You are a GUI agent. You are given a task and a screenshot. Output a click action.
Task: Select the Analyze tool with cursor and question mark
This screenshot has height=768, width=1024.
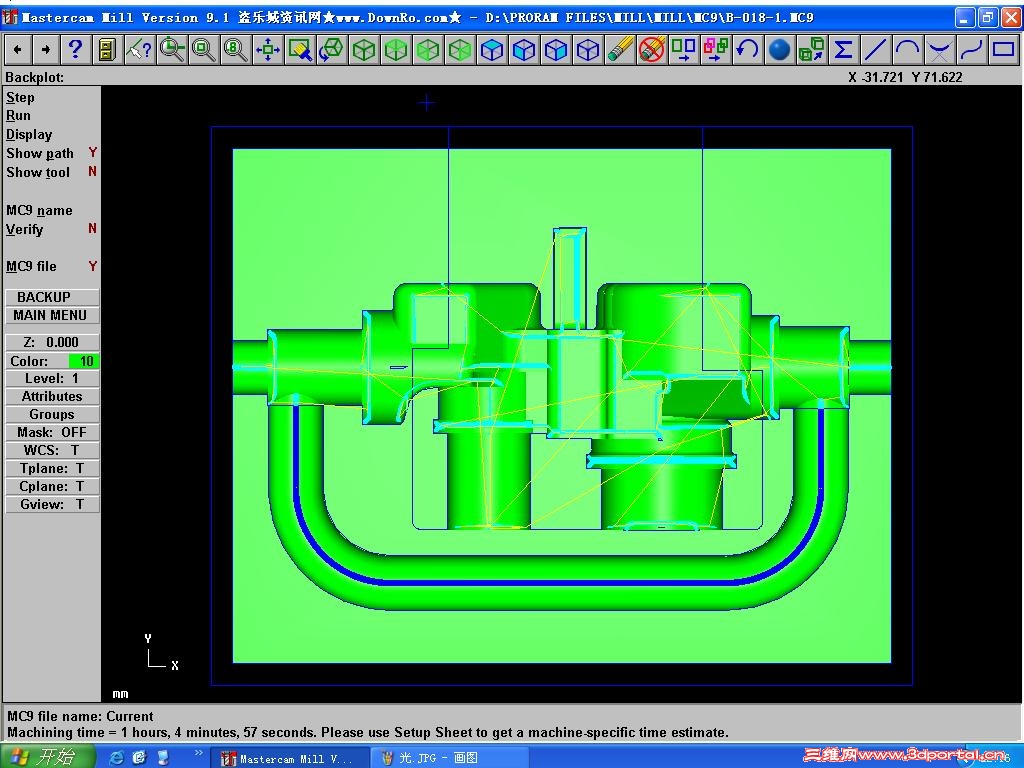point(138,49)
